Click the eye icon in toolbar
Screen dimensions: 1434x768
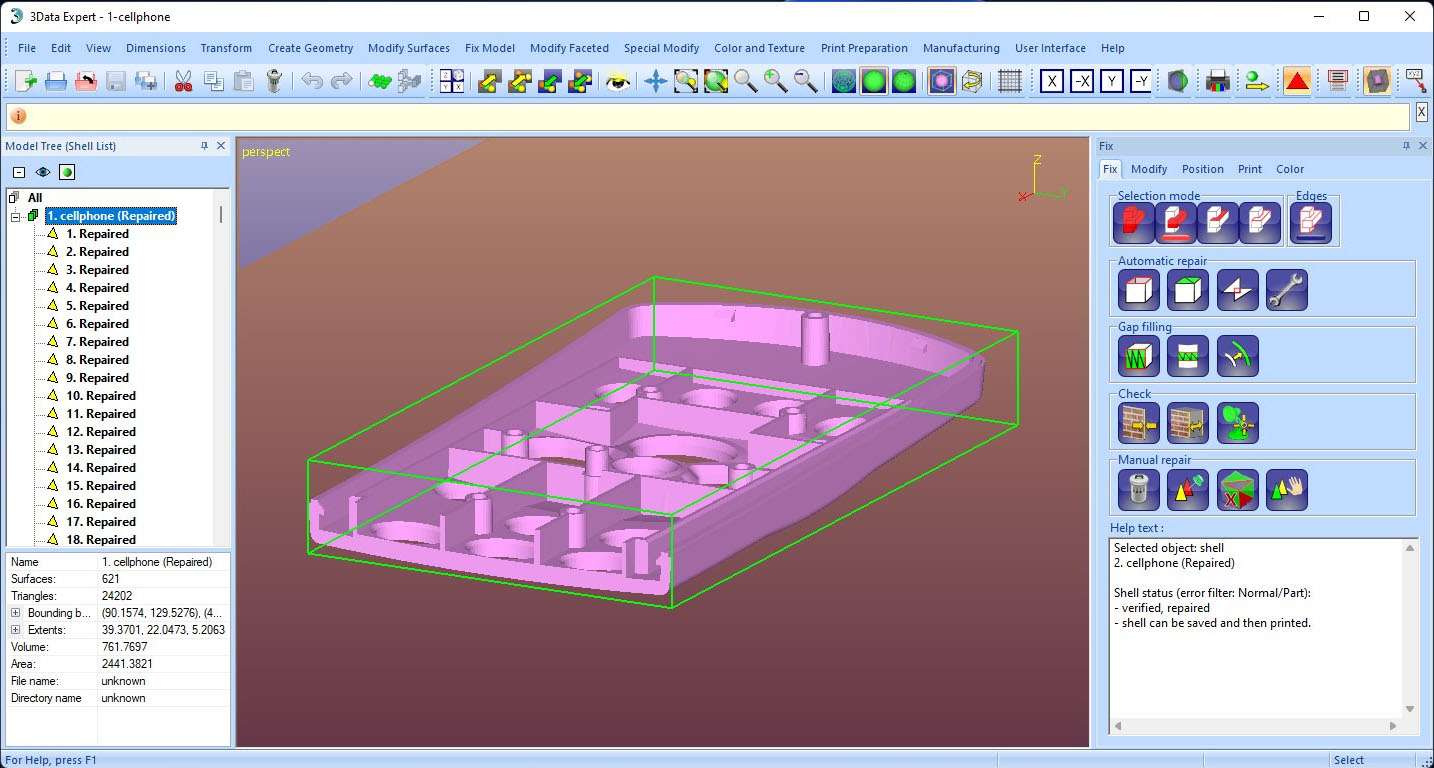pos(619,81)
